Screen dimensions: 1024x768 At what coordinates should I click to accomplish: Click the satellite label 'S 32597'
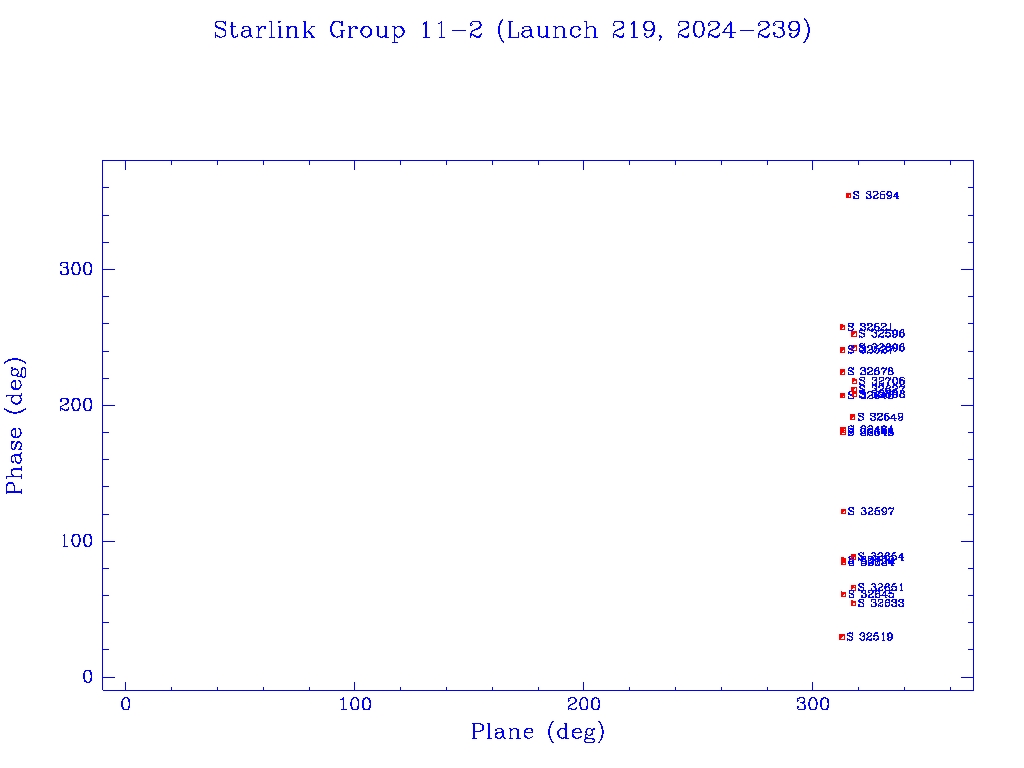(871, 511)
